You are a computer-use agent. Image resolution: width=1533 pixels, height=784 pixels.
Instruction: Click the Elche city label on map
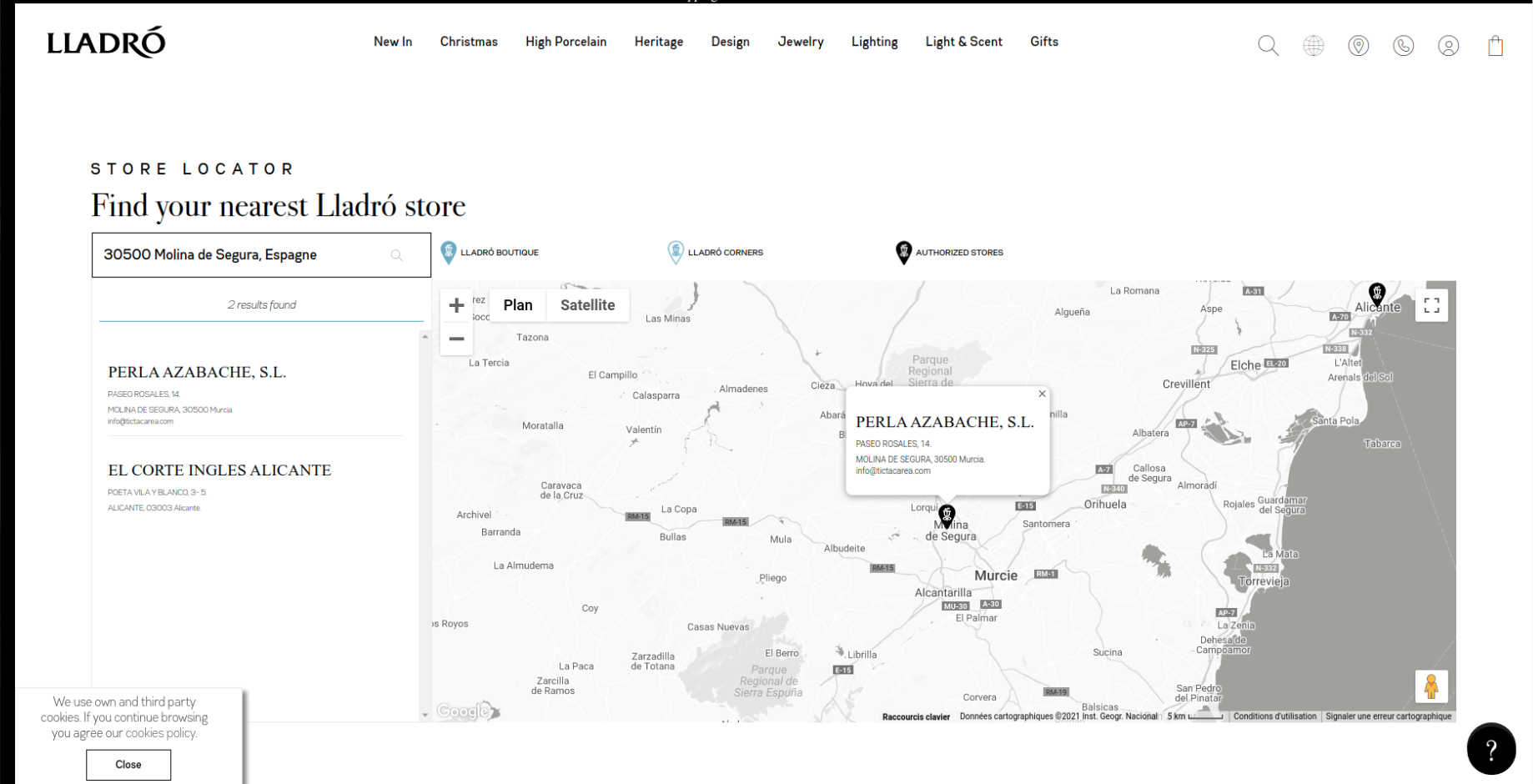tap(1245, 365)
